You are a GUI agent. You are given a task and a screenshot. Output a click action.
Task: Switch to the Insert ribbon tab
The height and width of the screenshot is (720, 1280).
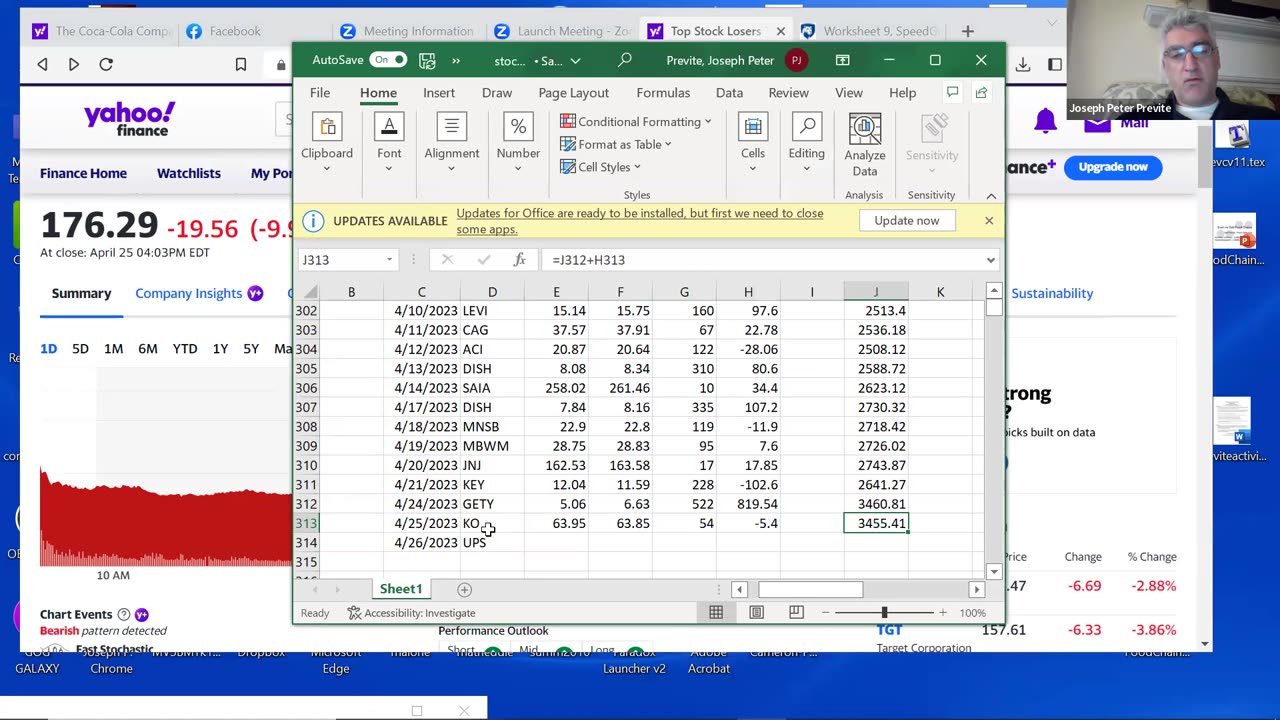[439, 93]
